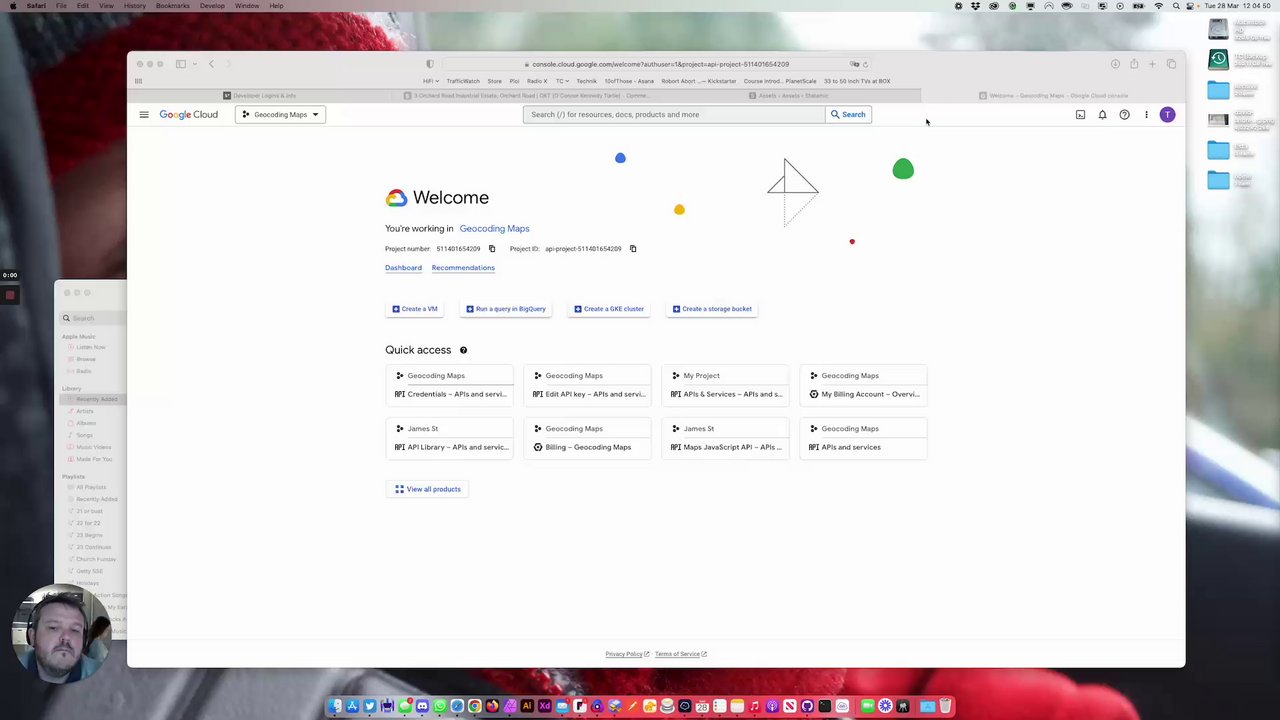1280x720 pixels.
Task: Open the 10ofThose - Asana bookmark
Action: [629, 81]
